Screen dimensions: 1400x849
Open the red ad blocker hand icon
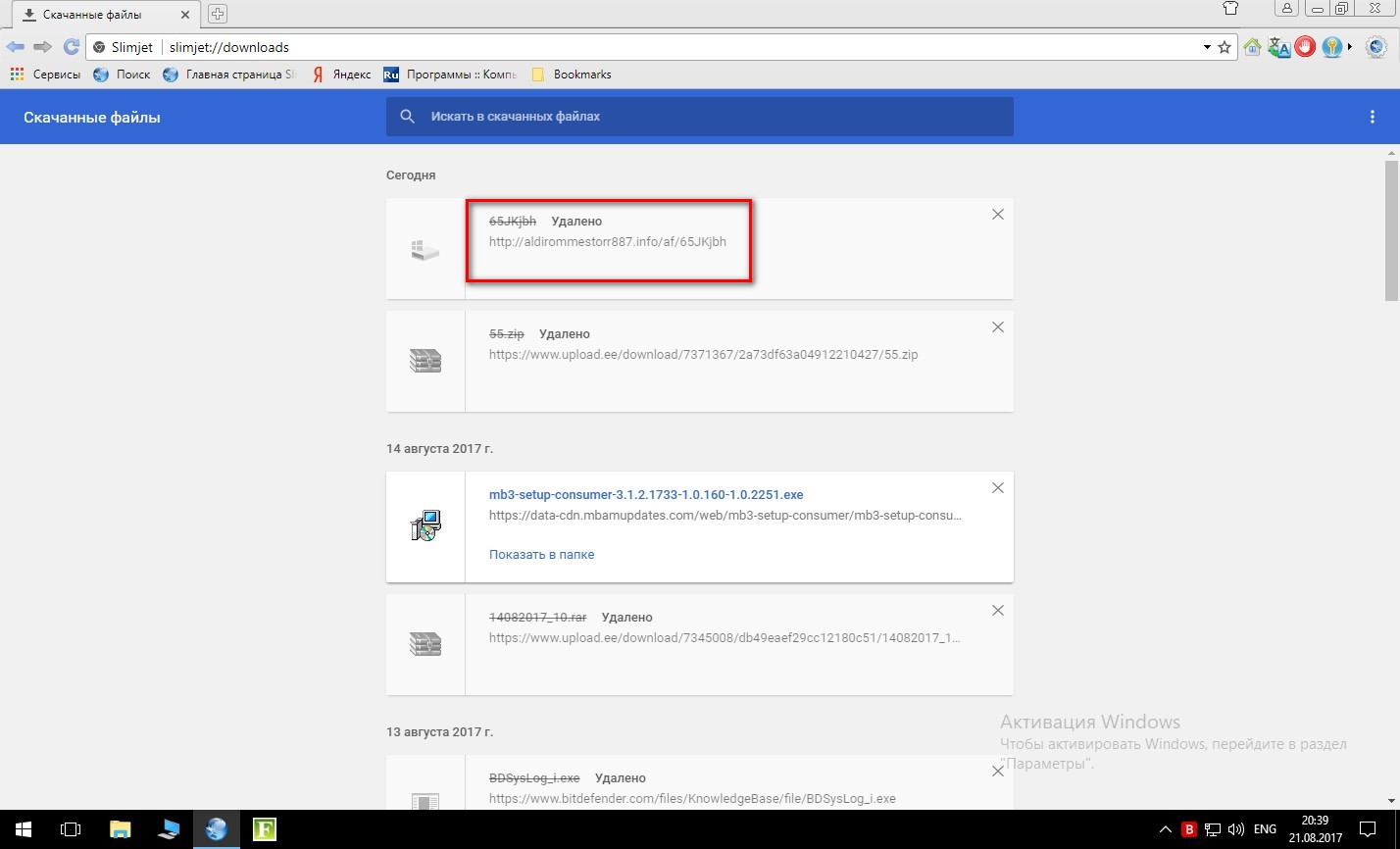tap(1305, 47)
